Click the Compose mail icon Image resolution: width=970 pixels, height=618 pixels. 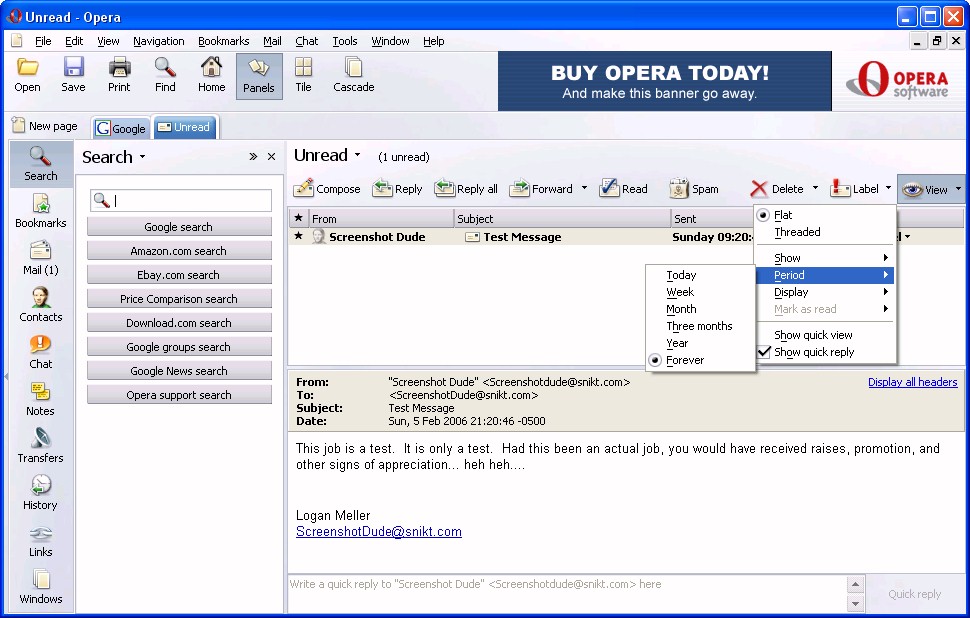pos(304,188)
